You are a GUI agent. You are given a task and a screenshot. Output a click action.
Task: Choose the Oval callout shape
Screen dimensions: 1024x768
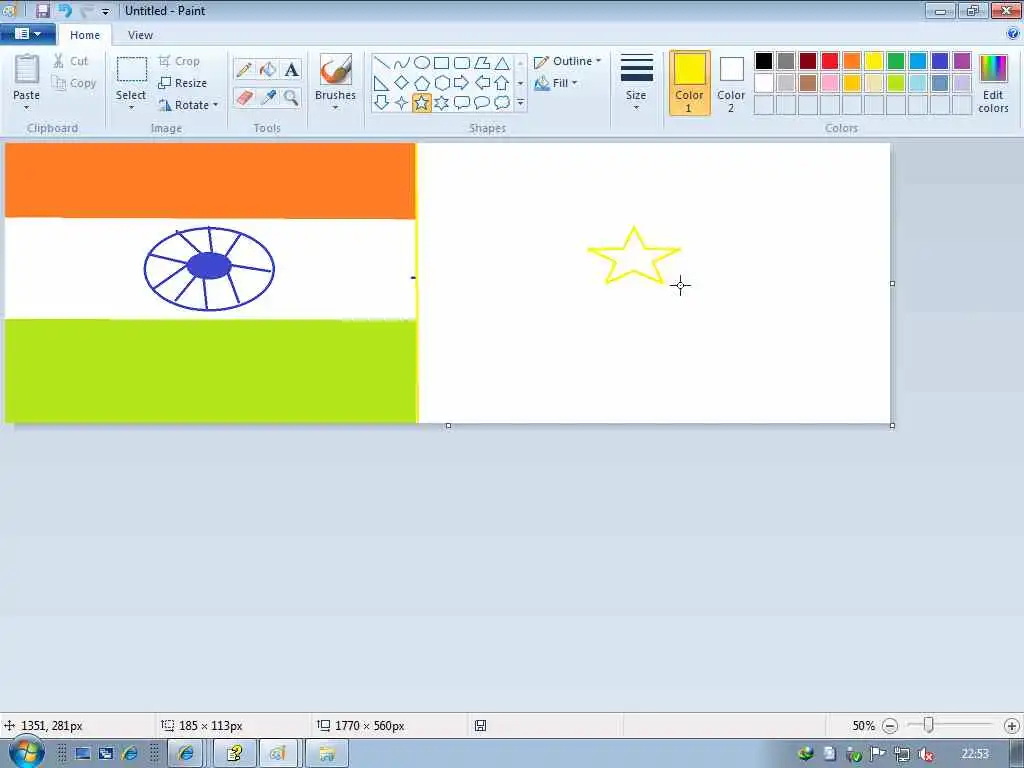coord(482,103)
